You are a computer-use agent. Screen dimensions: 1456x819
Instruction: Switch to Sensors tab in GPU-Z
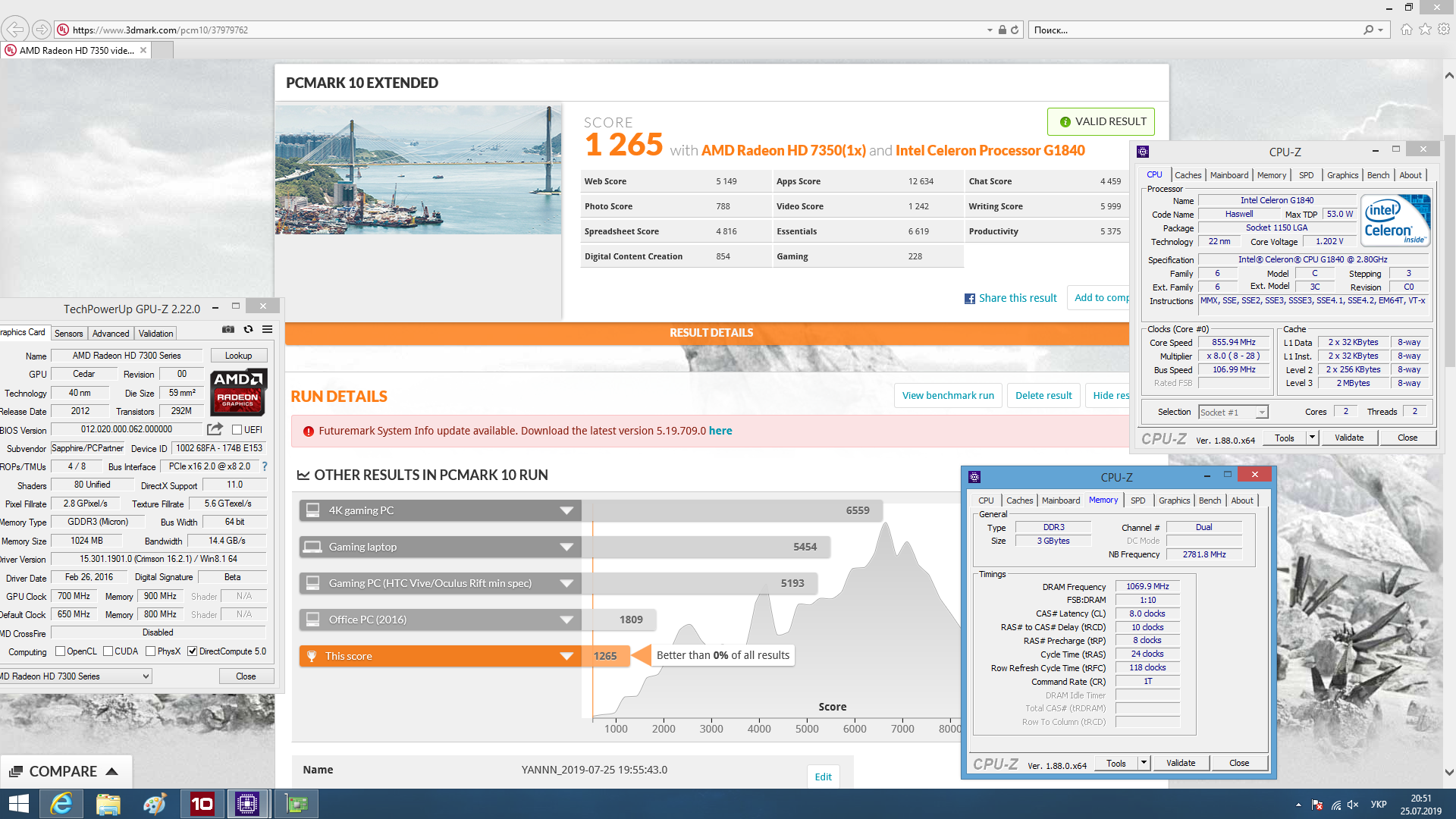pos(68,334)
